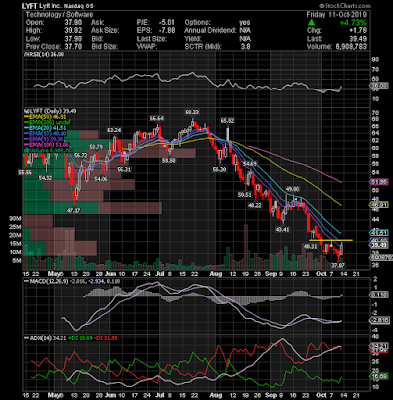Click the 54.32 price low annotation
Viewport: 393px width, 400px height.
(x=45, y=178)
